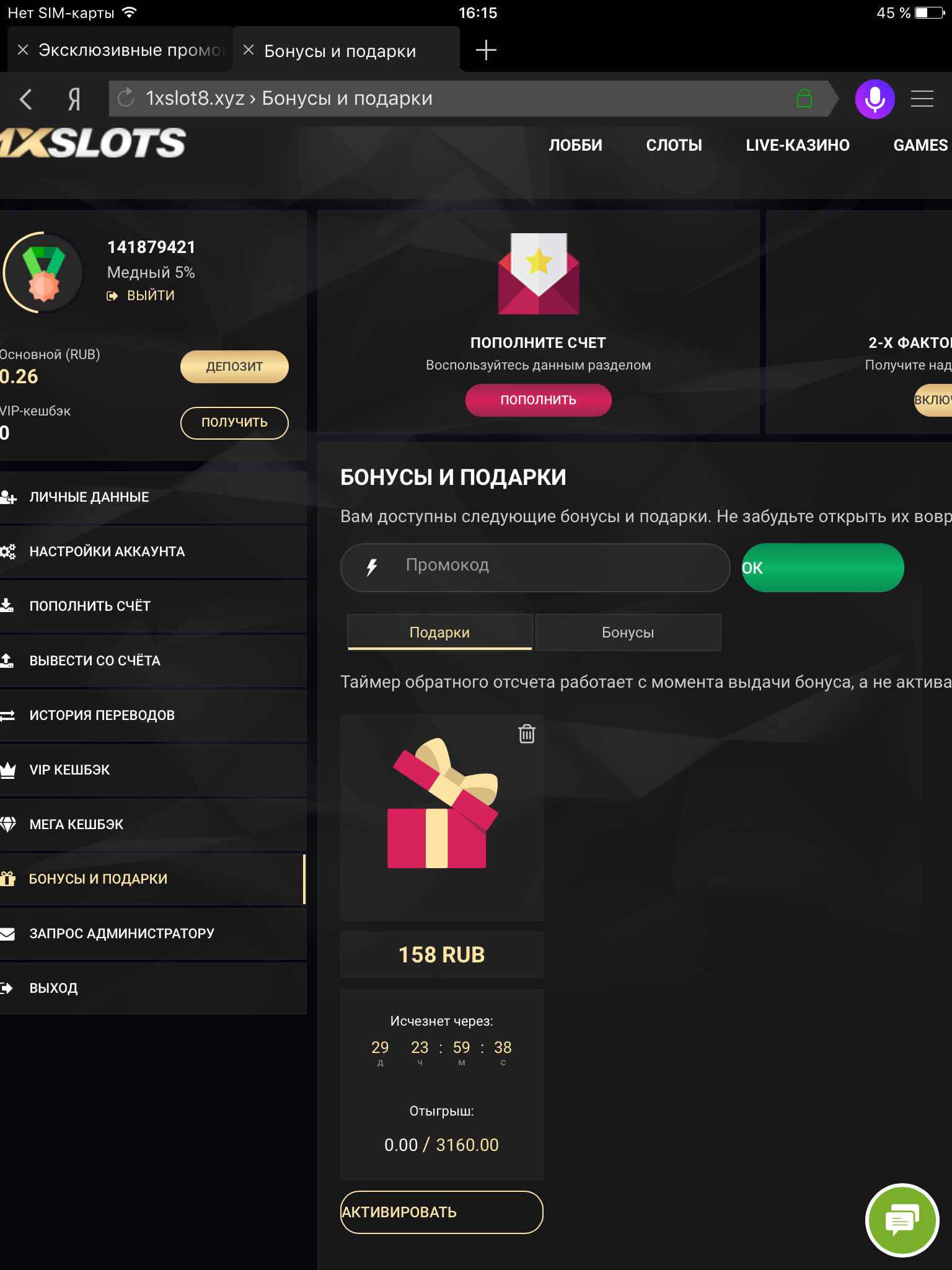Go back with the browser arrow

pyautogui.click(x=26, y=99)
